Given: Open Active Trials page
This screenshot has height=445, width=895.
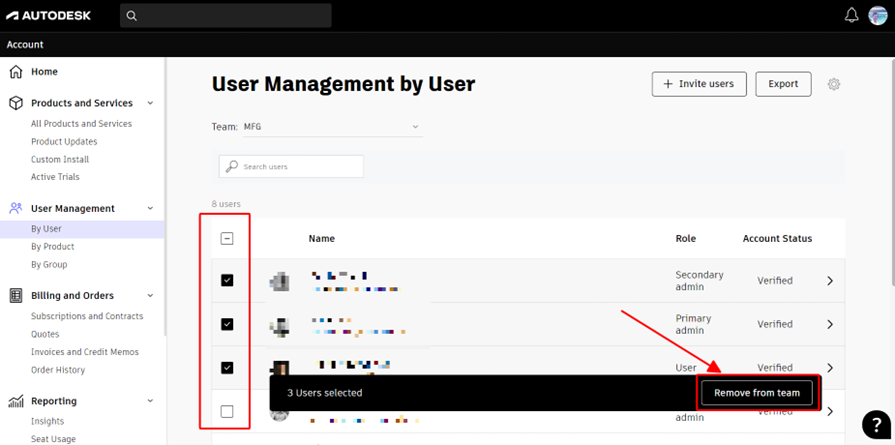Looking at the screenshot, I should (x=55, y=177).
